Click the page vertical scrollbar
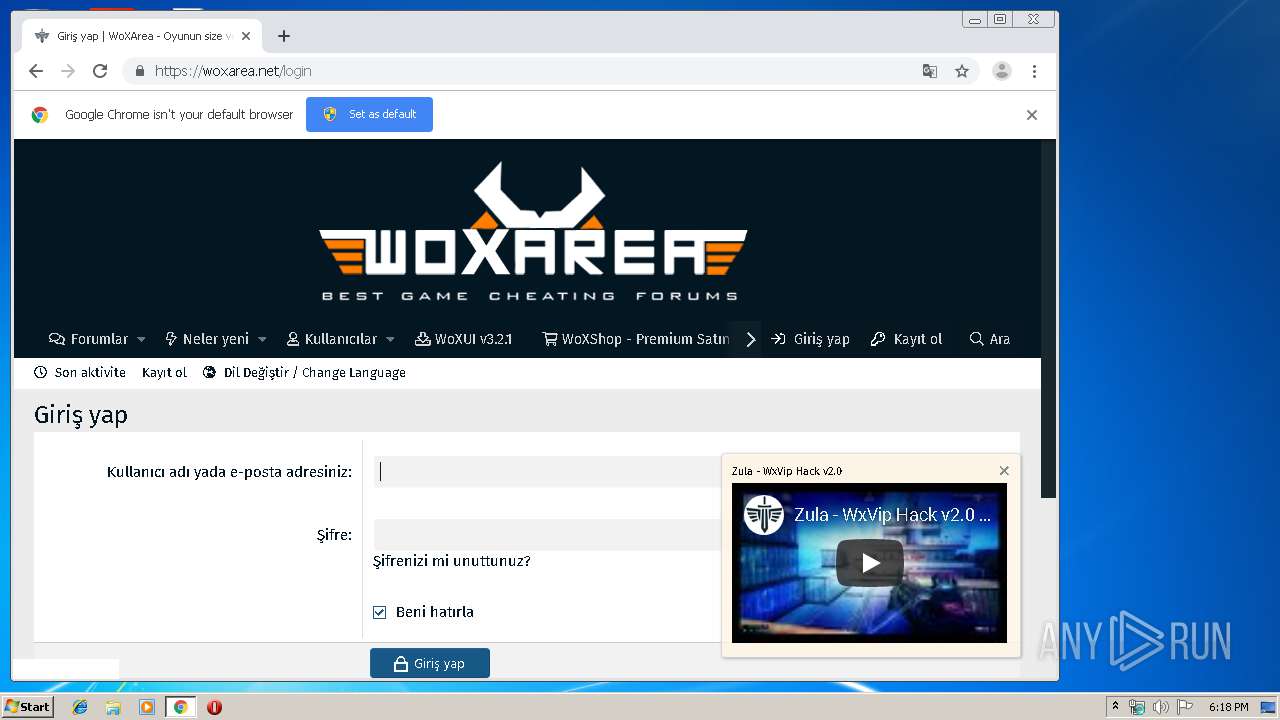Viewport: 1280px width, 720px height. (x=1048, y=318)
